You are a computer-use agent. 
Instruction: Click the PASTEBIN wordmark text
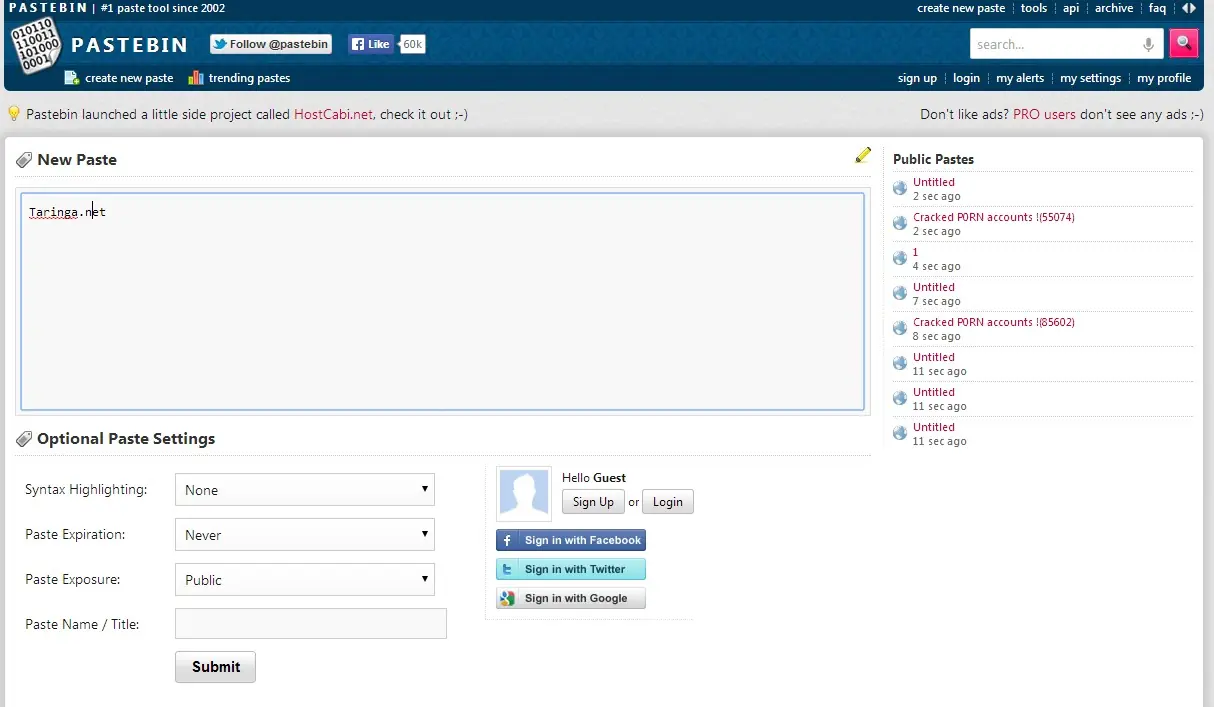click(130, 45)
